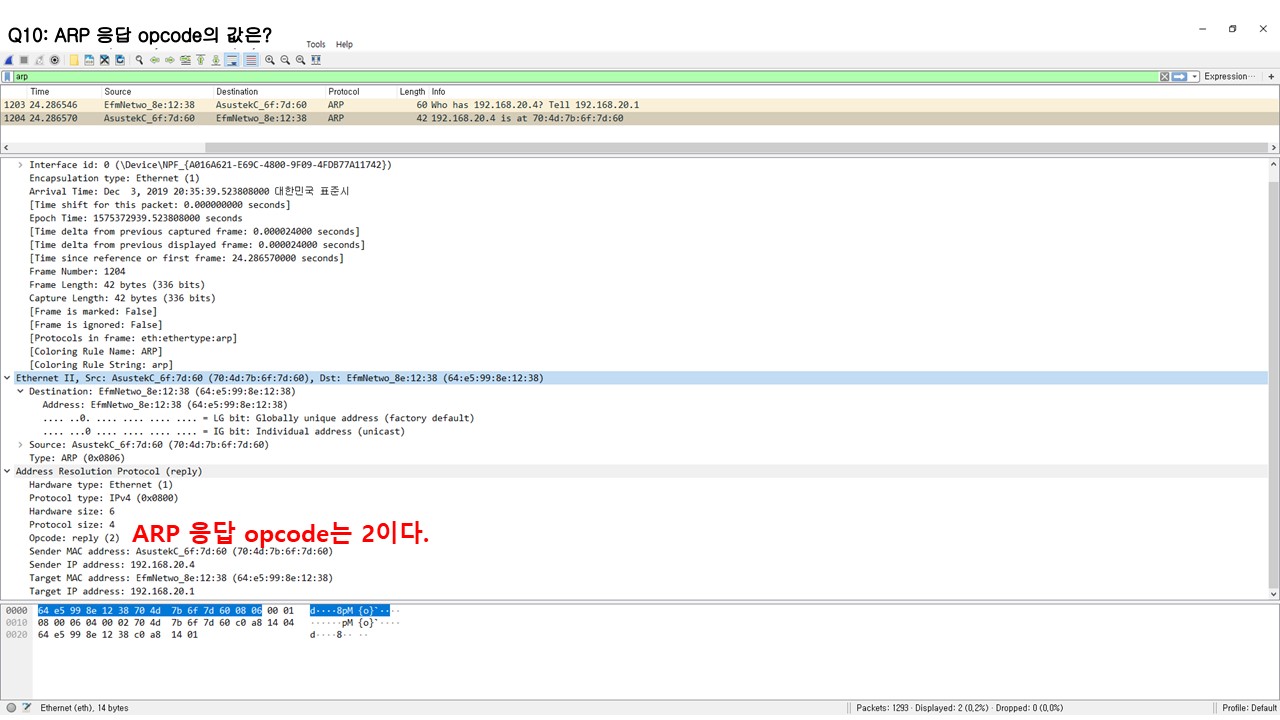Viewport: 1280px width, 720px height.
Task: Select the Opcode: reply (2) field
Action: [x=74, y=538]
